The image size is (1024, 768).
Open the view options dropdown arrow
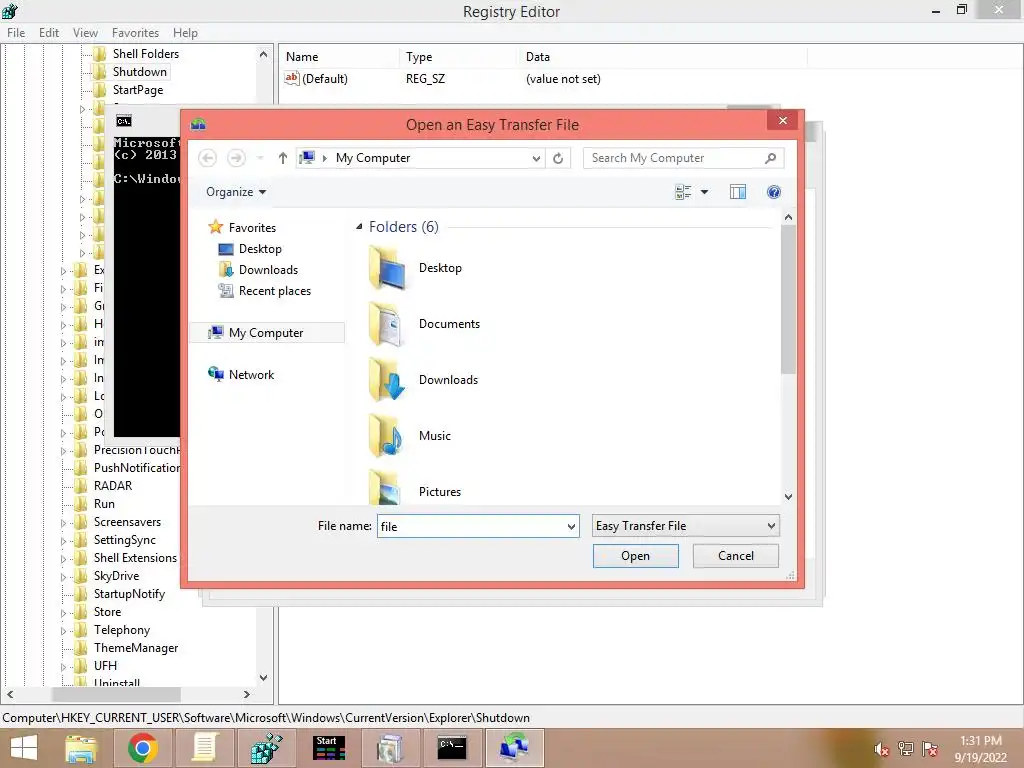click(x=704, y=192)
